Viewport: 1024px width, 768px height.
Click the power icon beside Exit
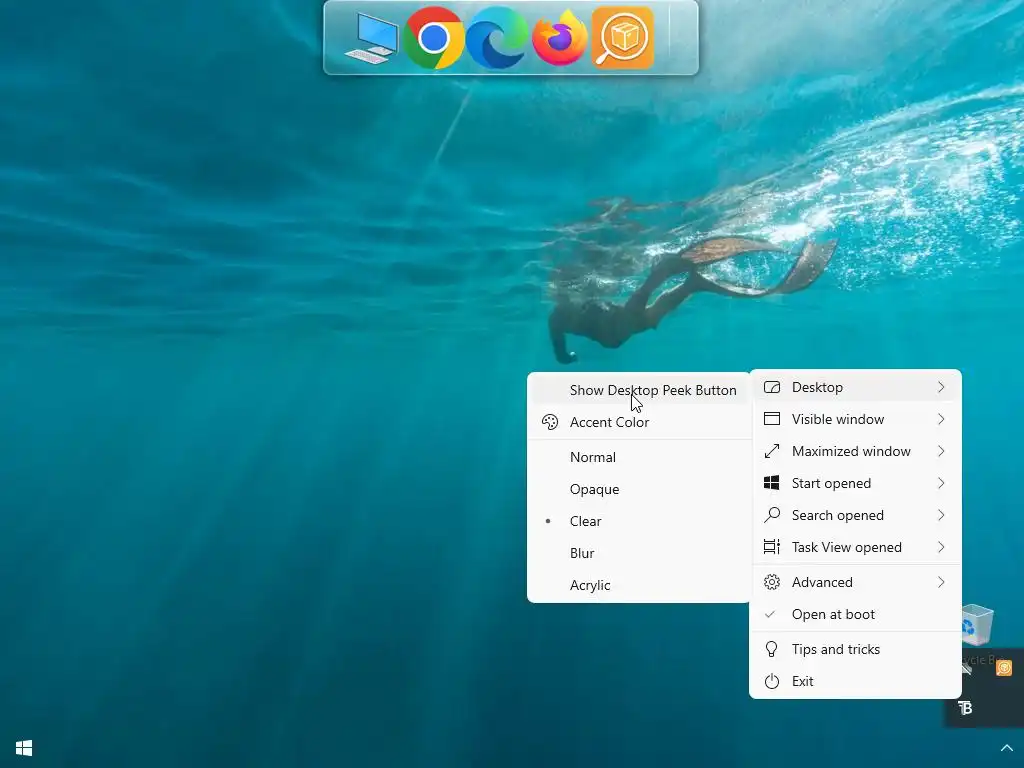coord(772,681)
